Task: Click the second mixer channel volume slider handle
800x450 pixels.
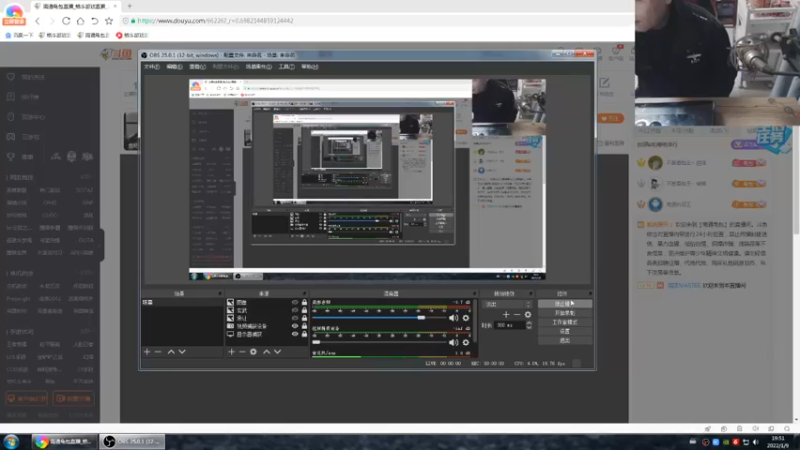Action: [x=316, y=342]
